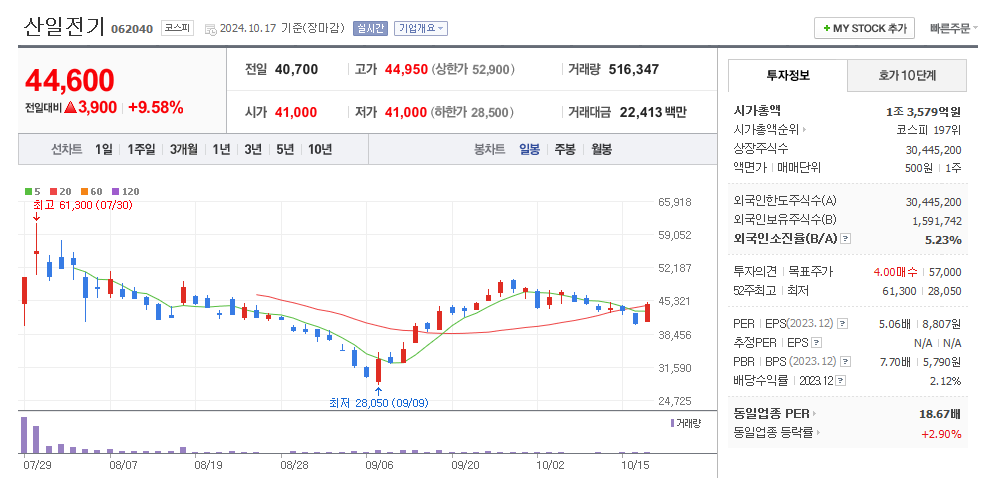Click the 09/06 date label on chart axis
The height and width of the screenshot is (478, 982).
click(x=378, y=465)
